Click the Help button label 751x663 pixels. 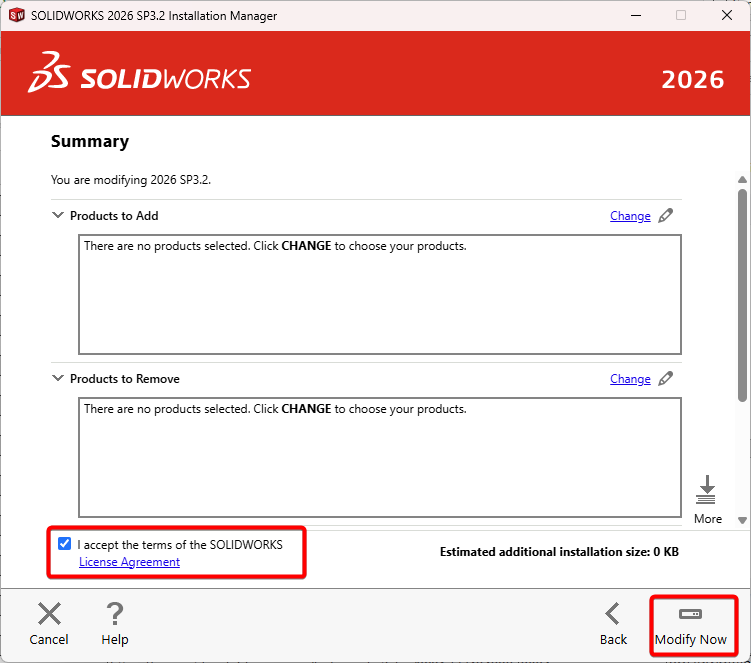point(115,640)
